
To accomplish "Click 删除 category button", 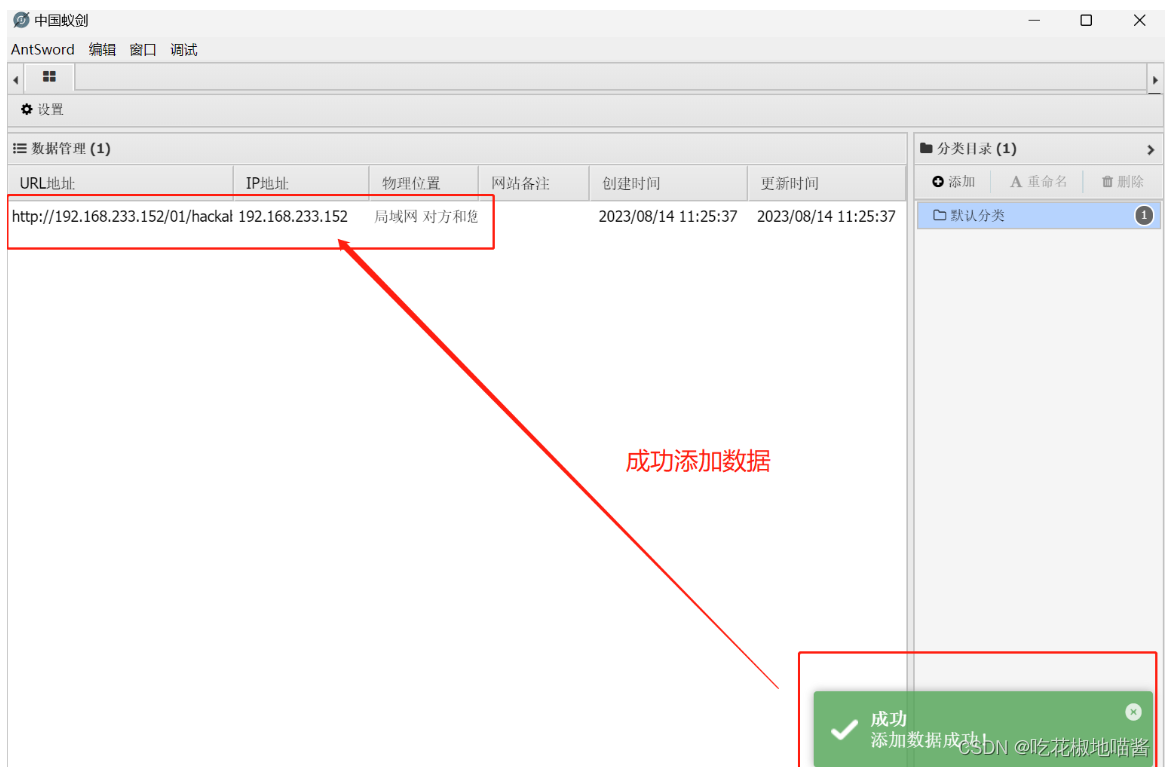I will [x=1123, y=182].
